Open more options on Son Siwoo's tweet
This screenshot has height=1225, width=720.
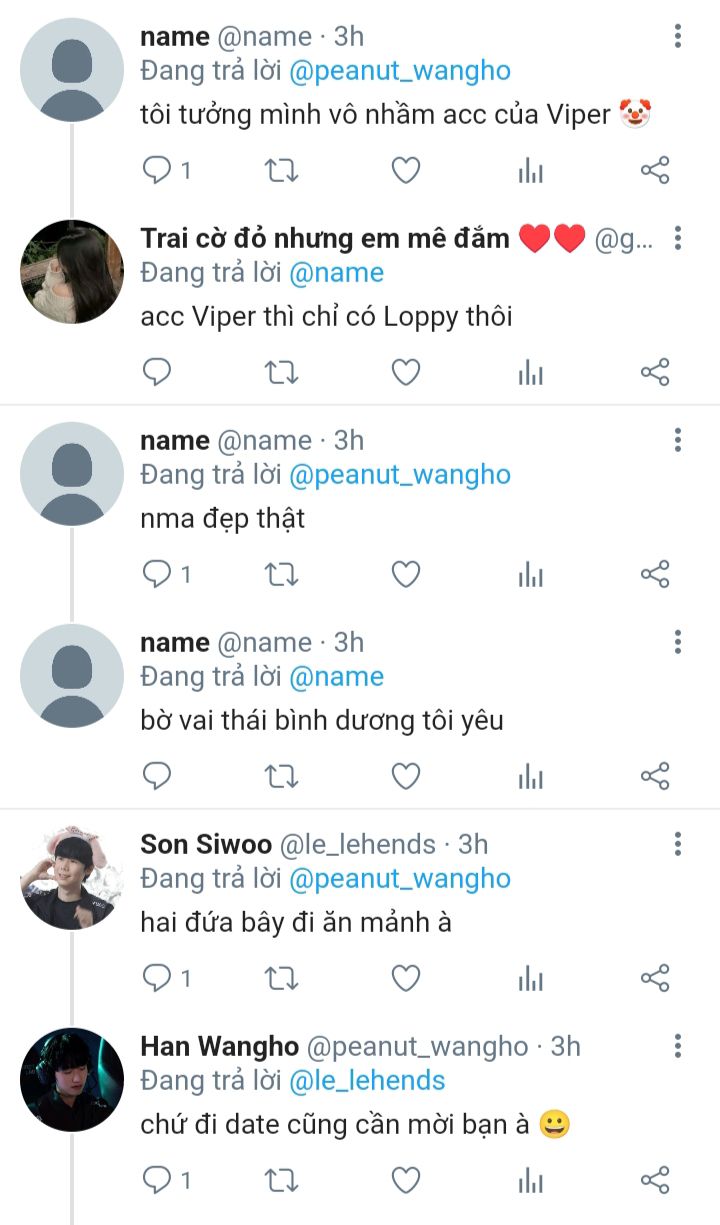click(678, 844)
